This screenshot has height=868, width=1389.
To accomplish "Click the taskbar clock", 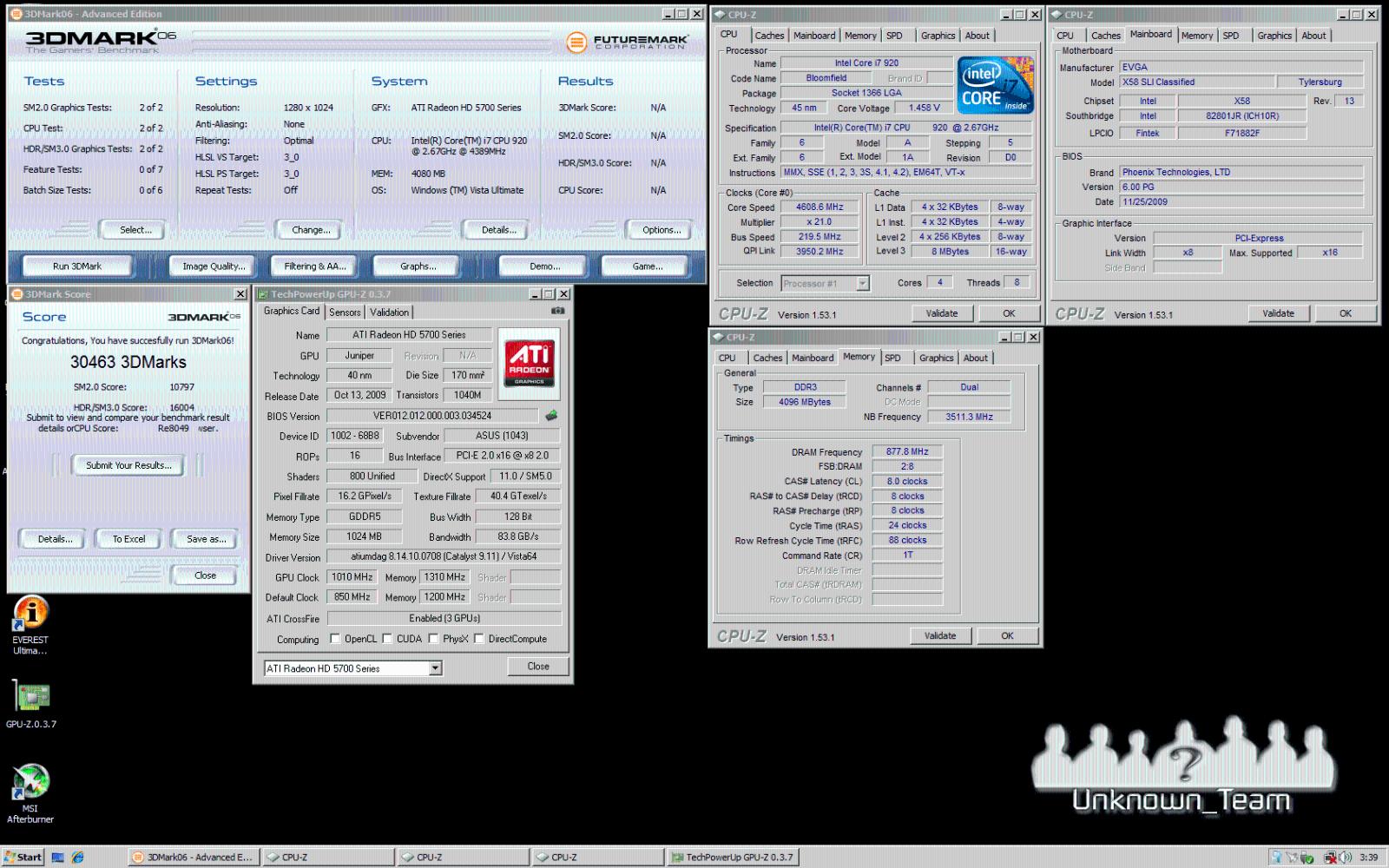I will click(x=1369, y=857).
